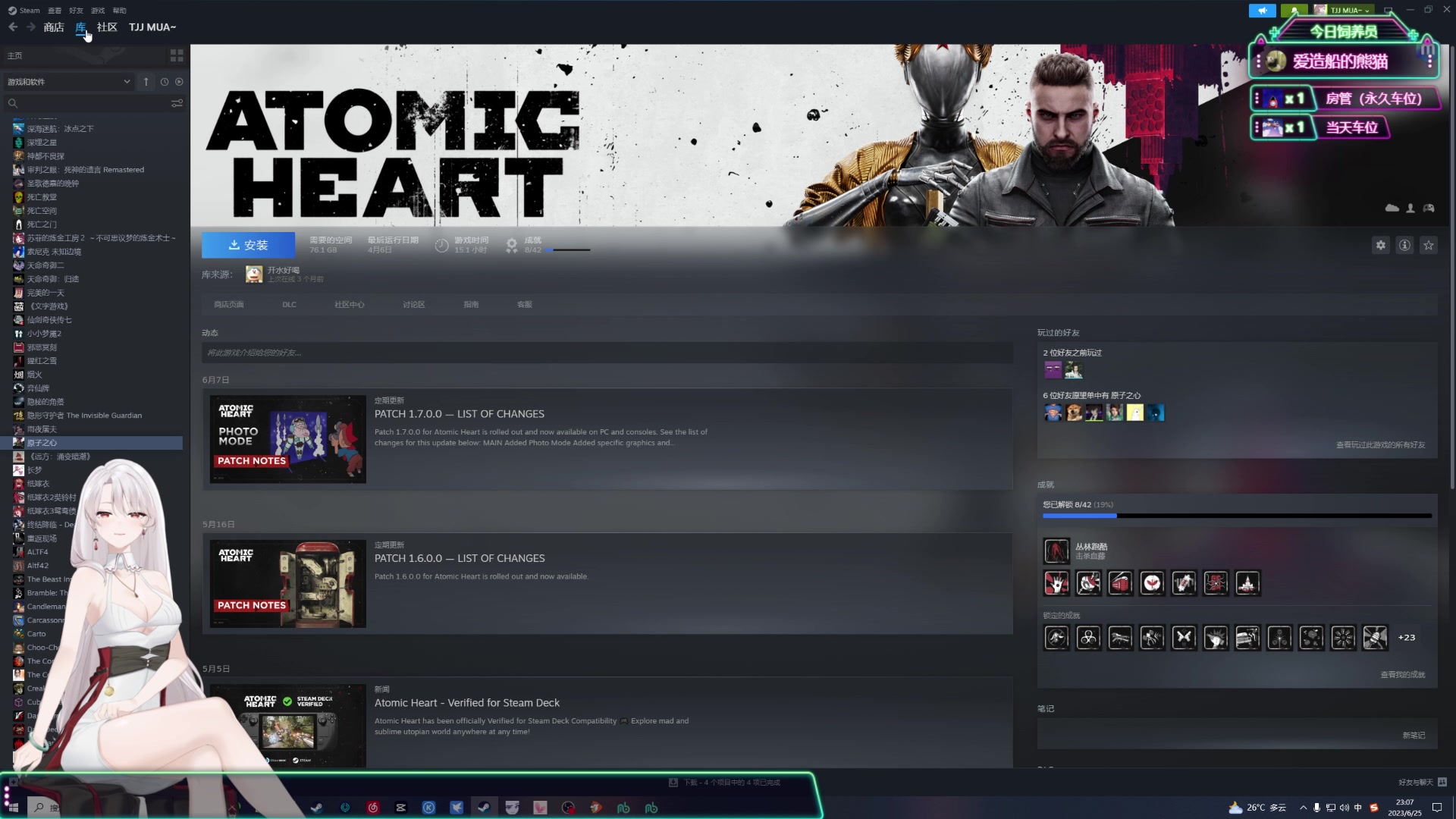Expand the 游戏和软件 dropdown
Viewport: 1456px width, 819px height.
pyautogui.click(x=68, y=82)
